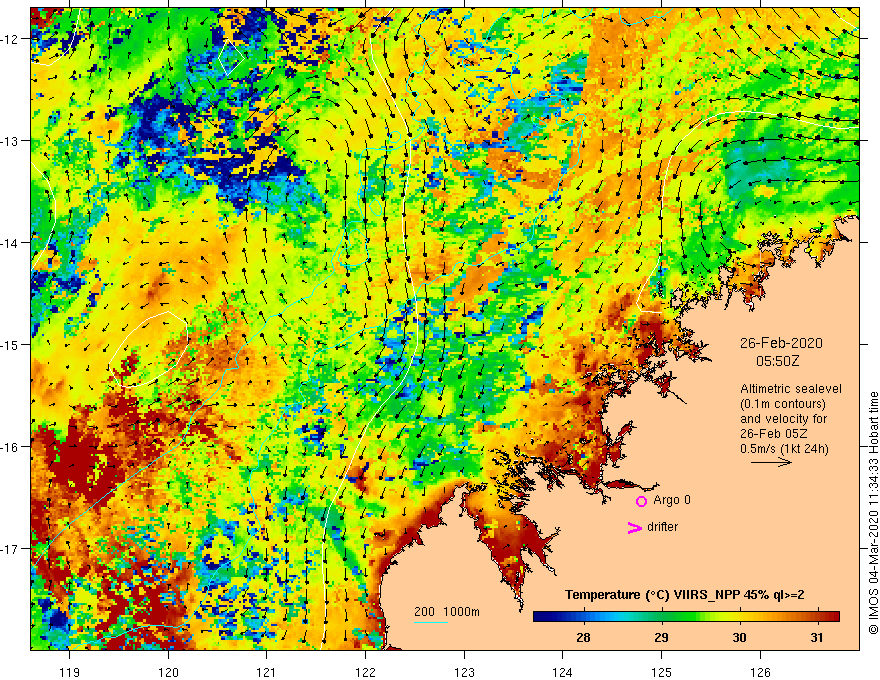Viewport: 880px width, 680px height.
Task: Click latitude label -16 on left axis
Action: (x=10, y=447)
